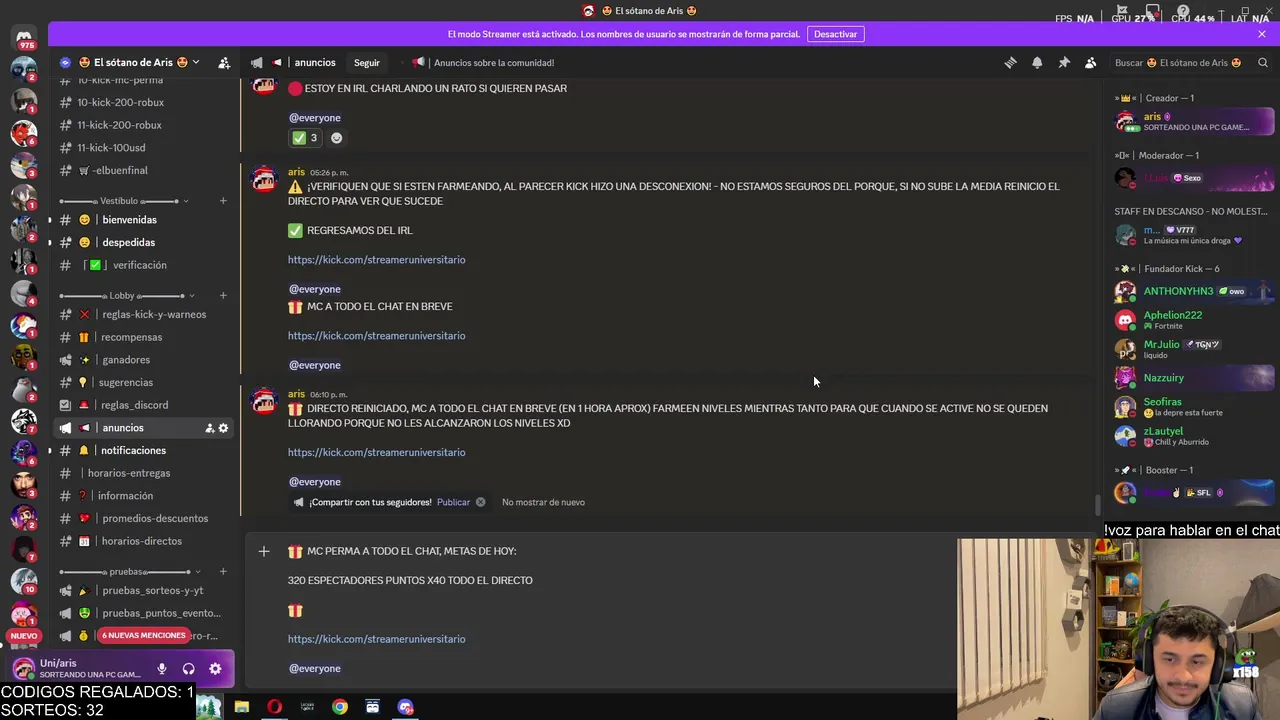The image size is (1280, 720).
Task: Create invite icon on anuncios channel
Action: 209,428
